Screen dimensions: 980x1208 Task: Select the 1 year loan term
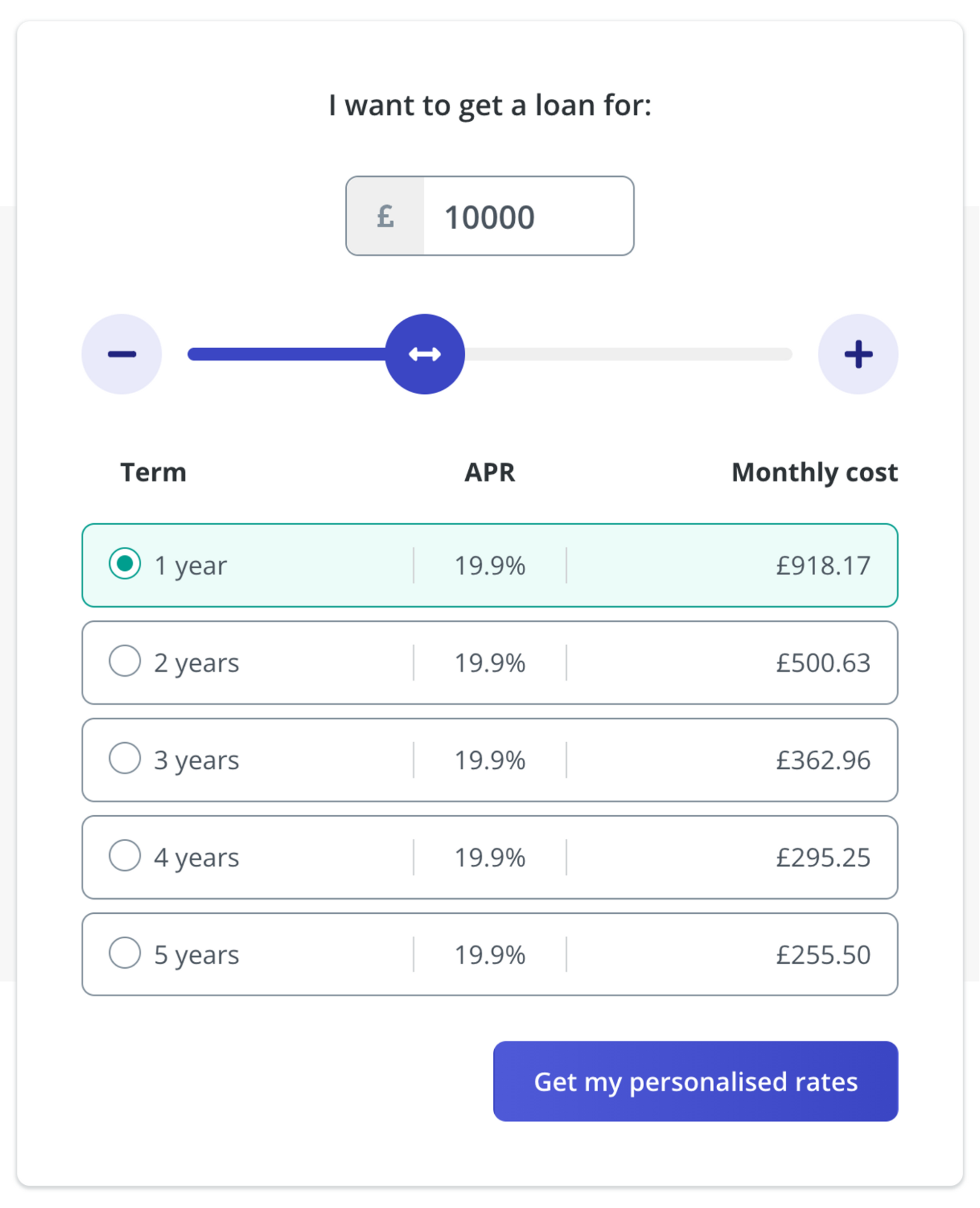(x=124, y=564)
